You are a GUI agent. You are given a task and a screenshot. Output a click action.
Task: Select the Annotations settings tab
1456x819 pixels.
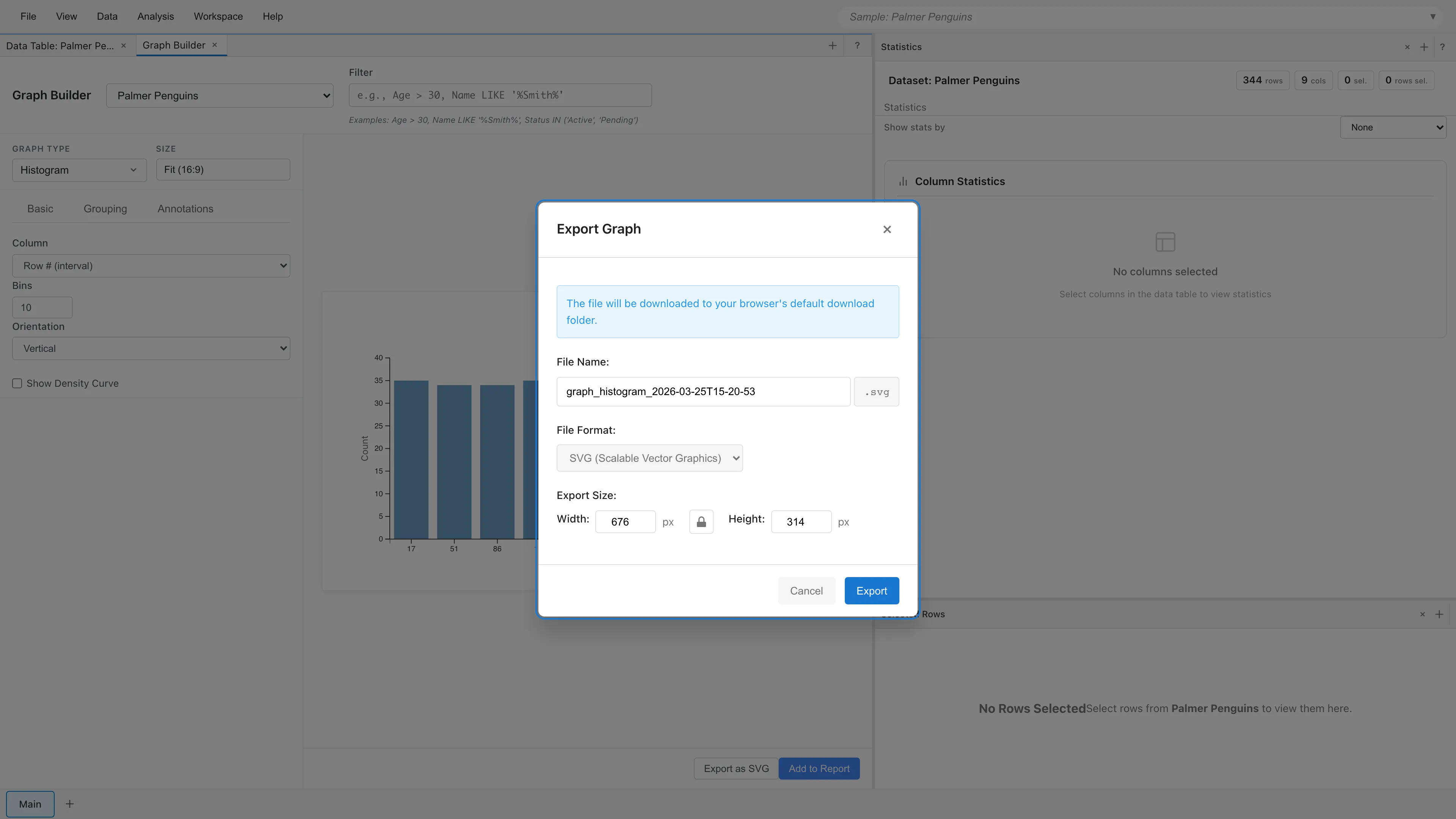tap(185, 209)
